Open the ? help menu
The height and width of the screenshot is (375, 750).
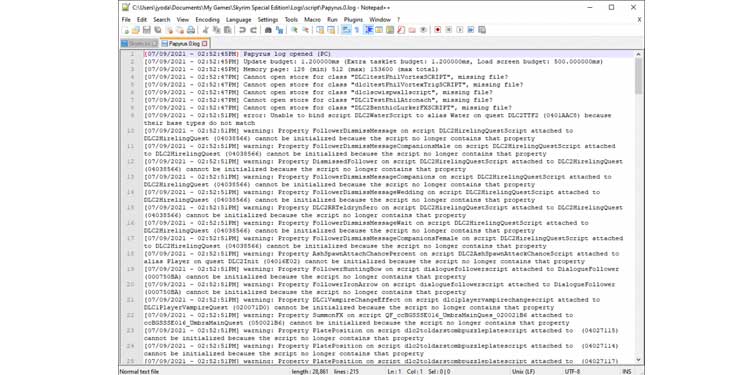[x=398, y=20]
